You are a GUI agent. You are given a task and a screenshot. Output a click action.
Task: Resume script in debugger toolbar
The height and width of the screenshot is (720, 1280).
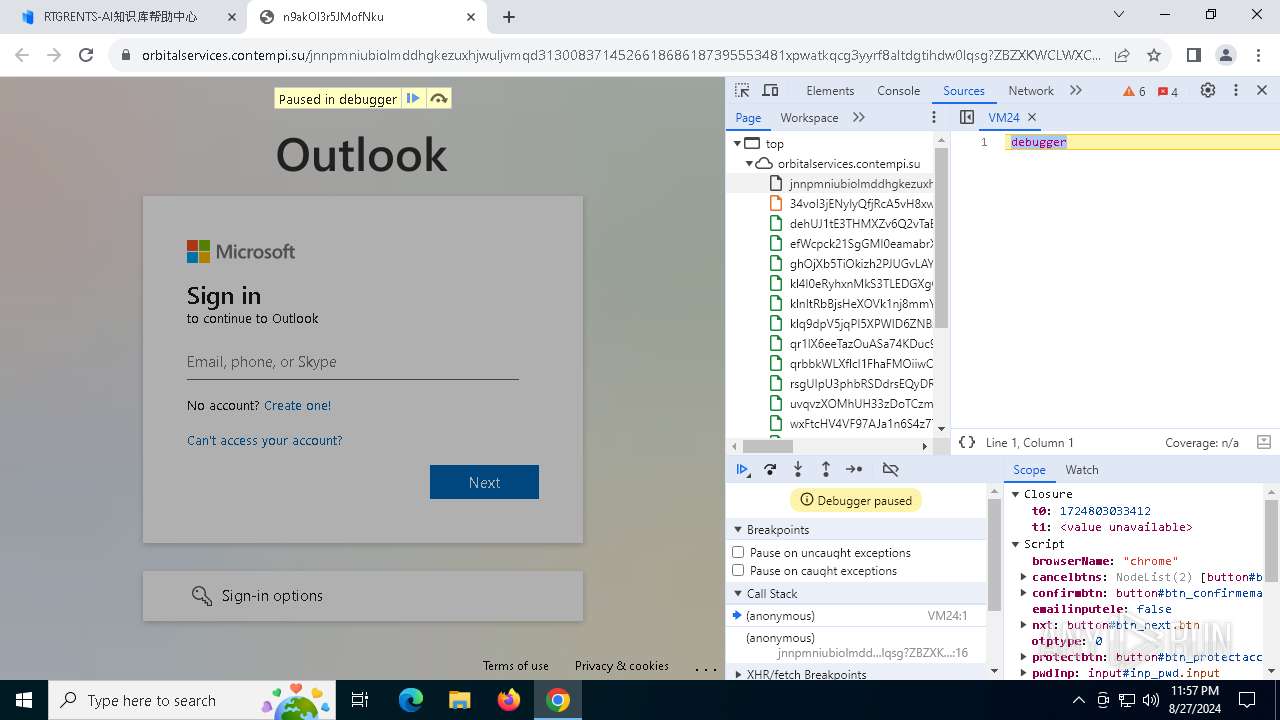(742, 469)
